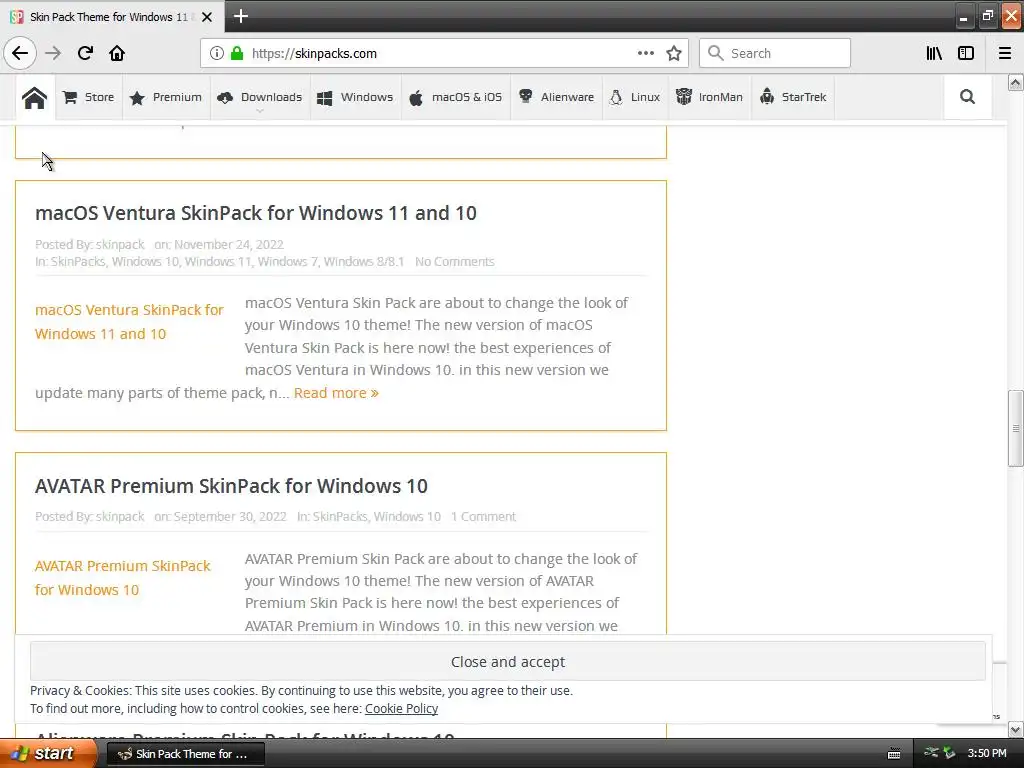Screen dimensions: 1024x768
Task: Click the site home icon in navbar
Action: coord(34,98)
